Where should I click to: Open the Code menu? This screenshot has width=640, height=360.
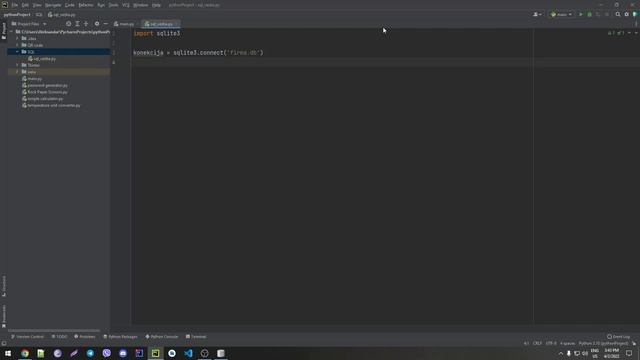click(70, 5)
